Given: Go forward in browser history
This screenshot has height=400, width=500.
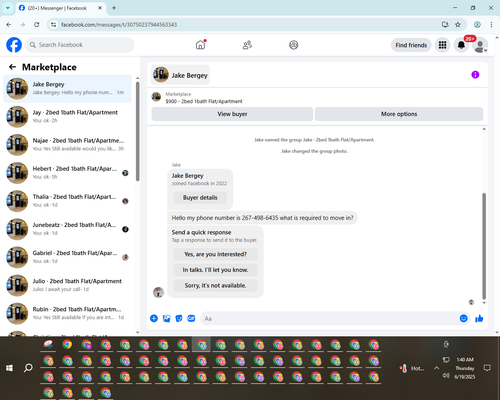Looking at the screenshot, I should [23, 25].
